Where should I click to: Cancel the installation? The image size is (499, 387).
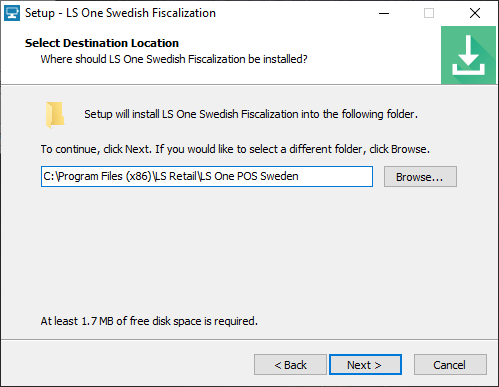(x=450, y=365)
